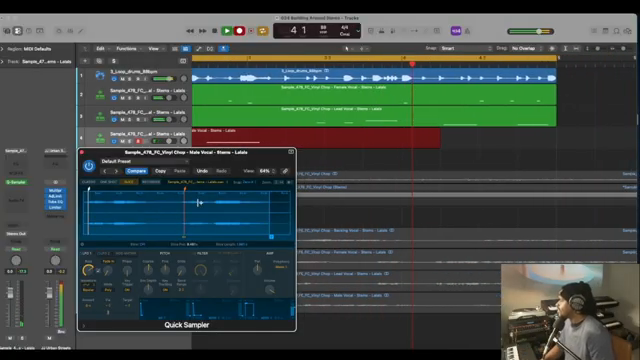Click the next preset arrow in Quick Sampler
This screenshot has height=360, width=640.
click(116, 171)
